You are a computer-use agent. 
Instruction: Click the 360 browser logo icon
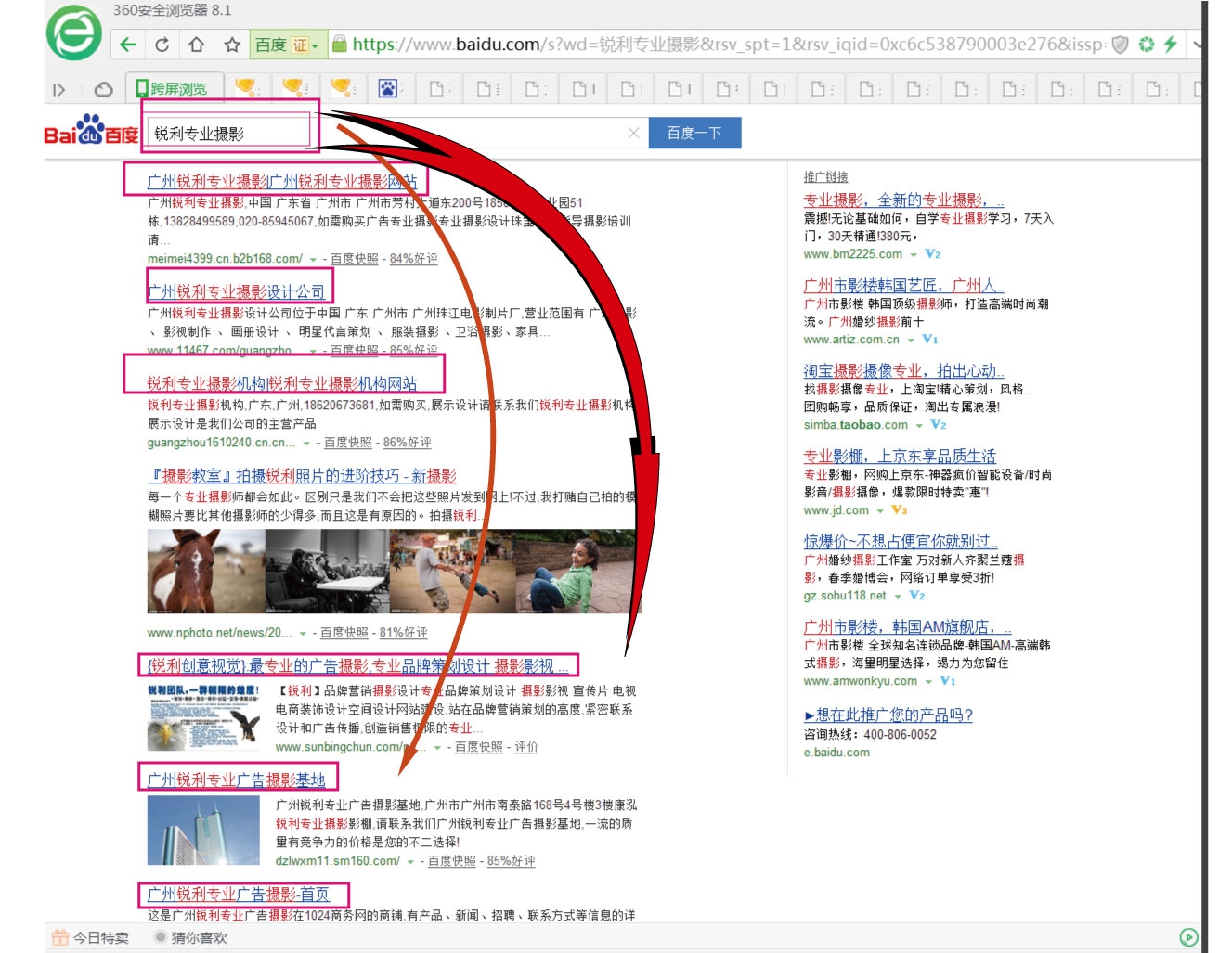tap(74, 33)
